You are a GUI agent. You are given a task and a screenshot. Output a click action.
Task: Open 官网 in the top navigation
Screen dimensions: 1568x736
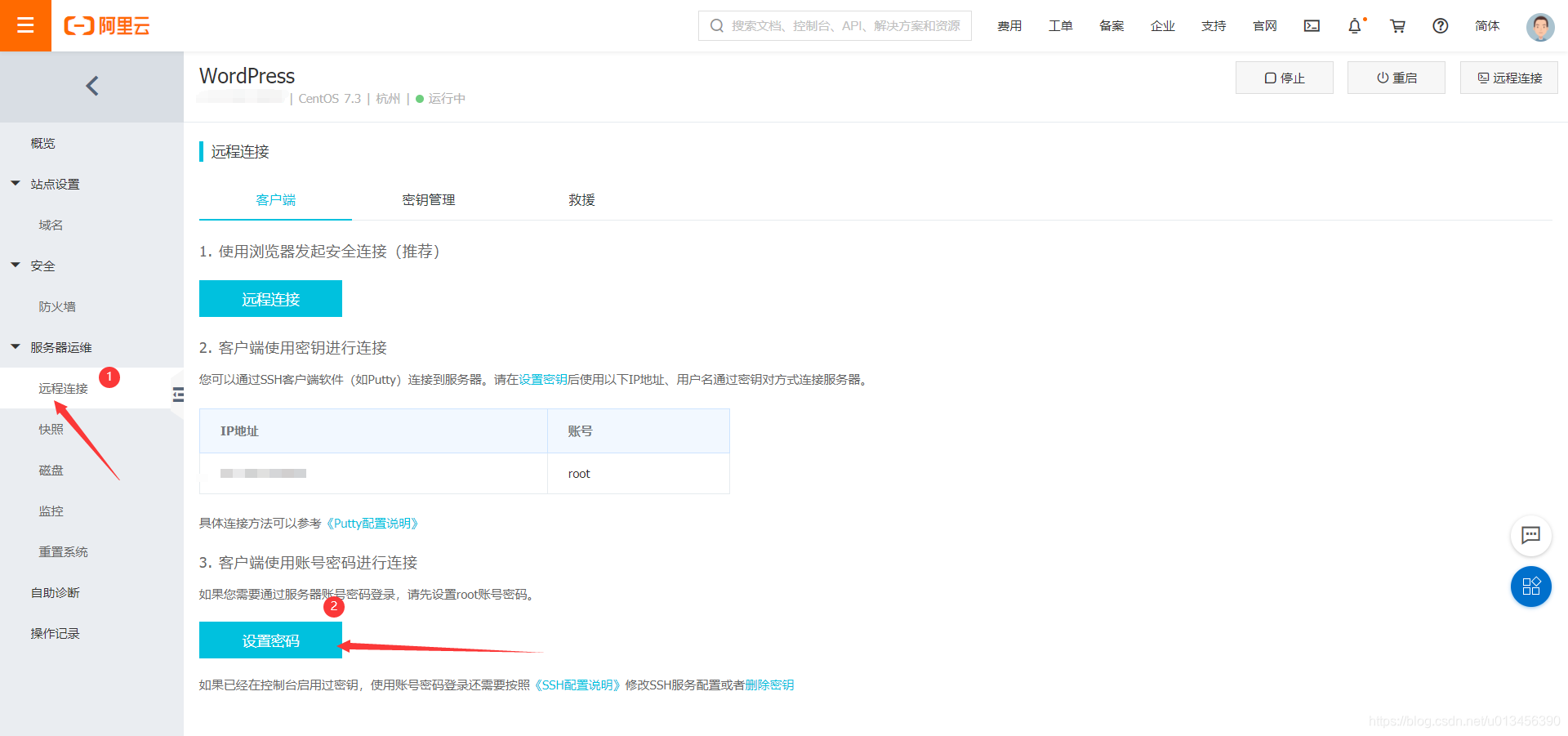1265,26
